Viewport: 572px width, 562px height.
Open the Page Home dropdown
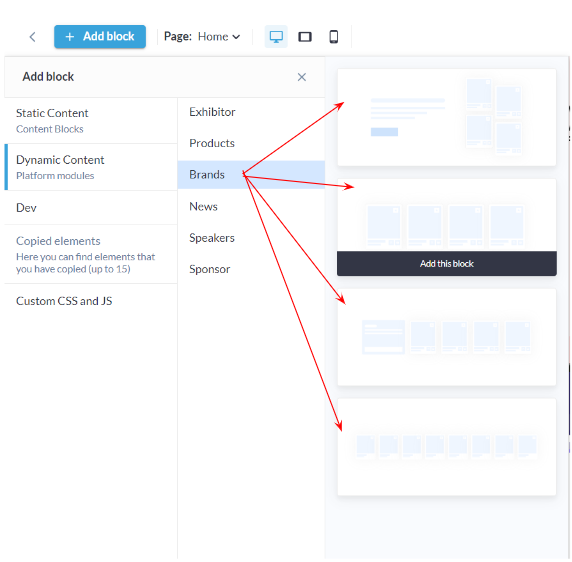[x=202, y=36]
